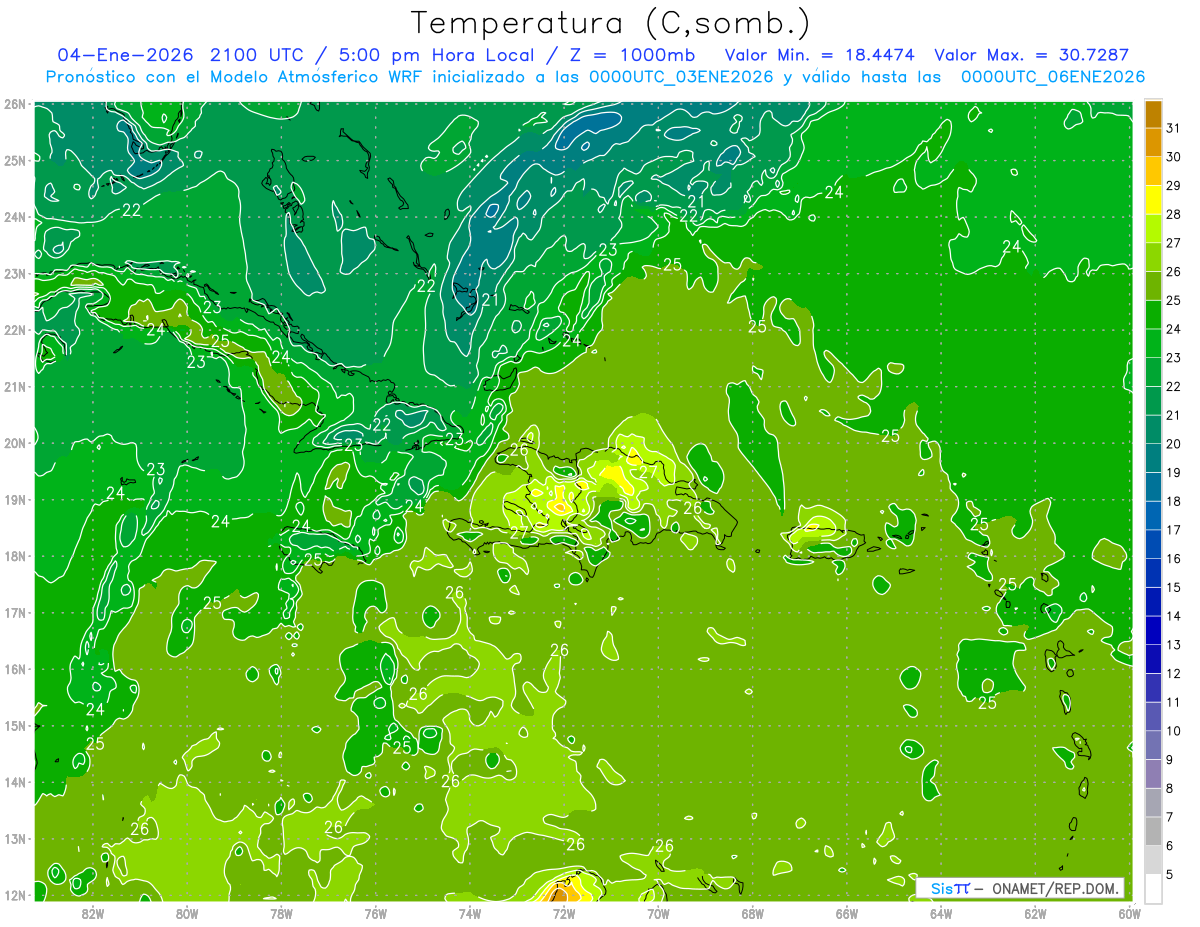Click the initialization time "0000UTC_03ENE2026"
This screenshot has width=1200, height=927.
coord(681,76)
